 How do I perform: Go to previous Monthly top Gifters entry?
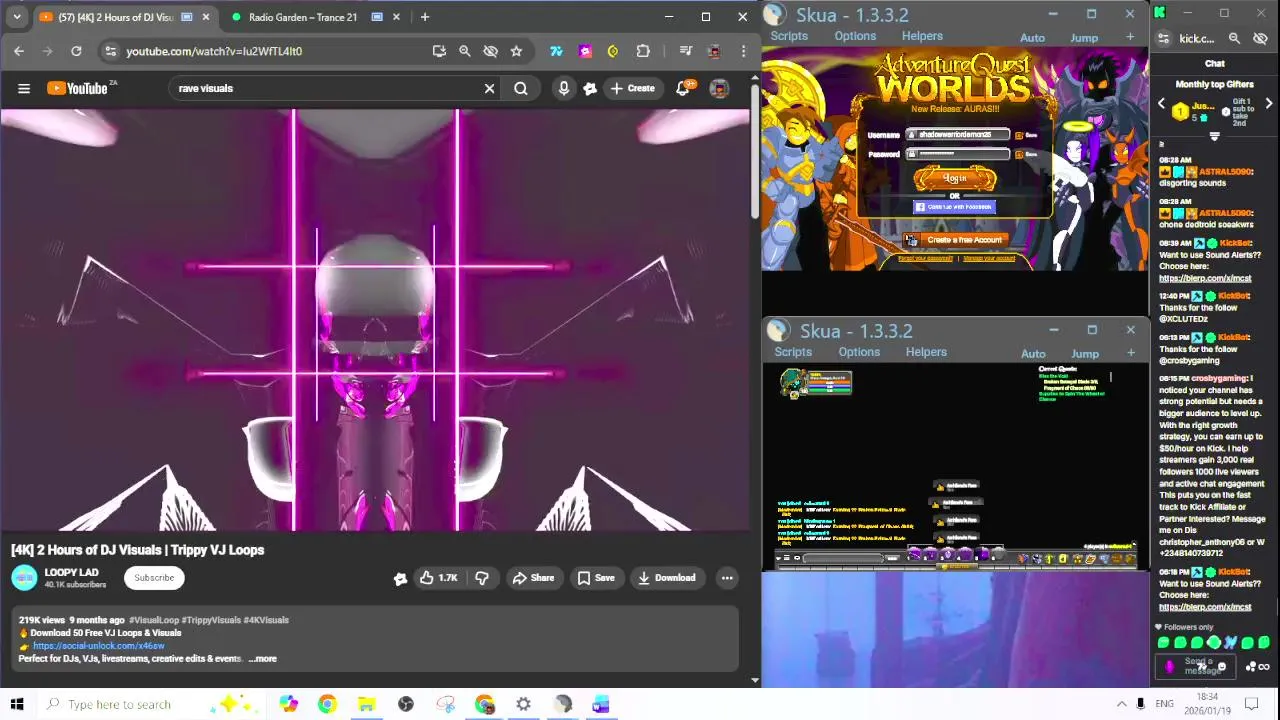1162,104
